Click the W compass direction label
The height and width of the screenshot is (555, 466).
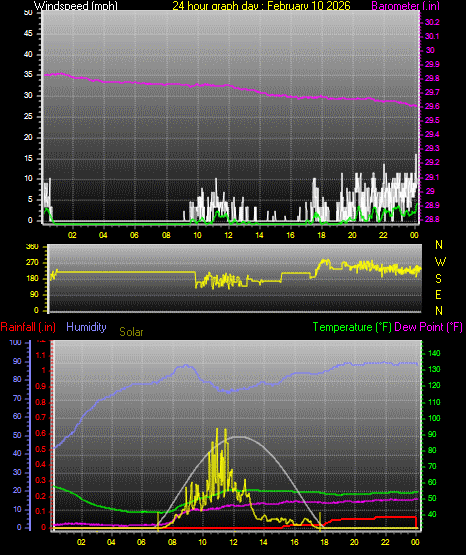[x=440, y=262]
